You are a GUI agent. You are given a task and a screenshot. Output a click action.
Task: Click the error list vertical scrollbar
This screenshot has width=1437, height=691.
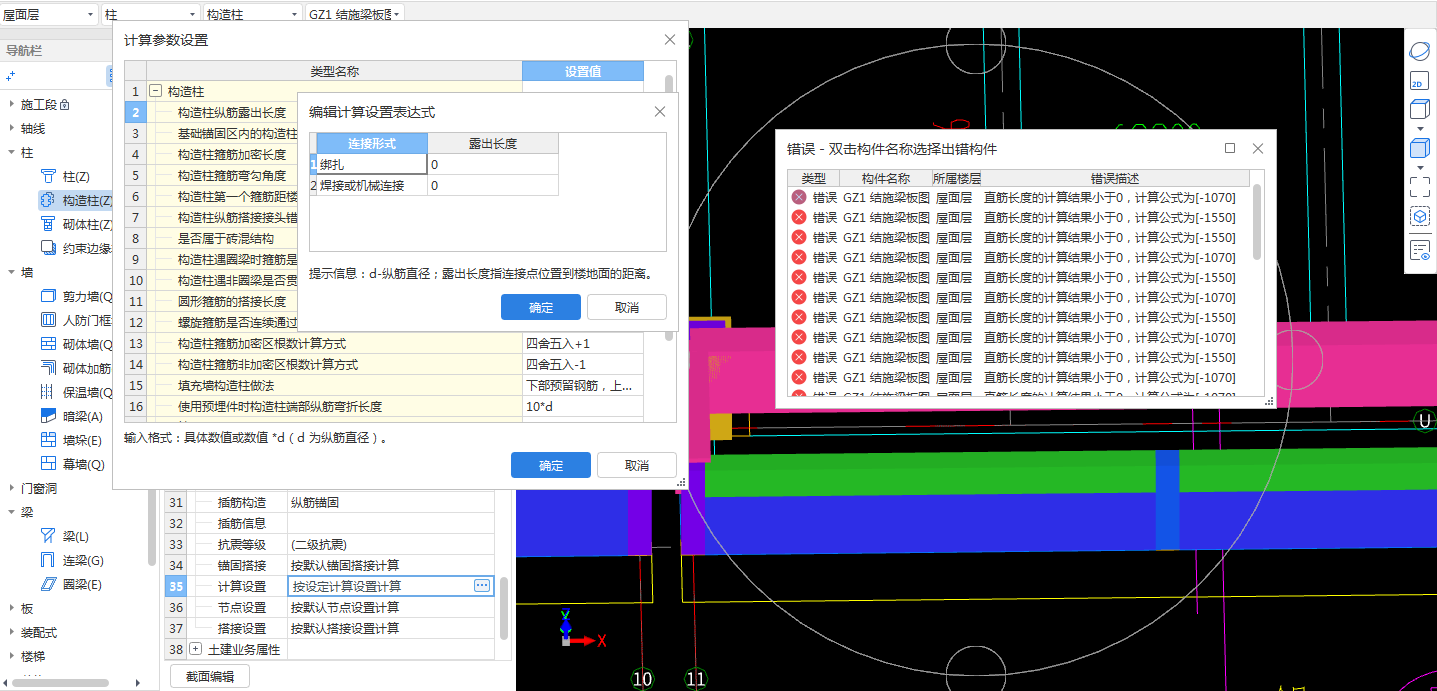point(1257,222)
